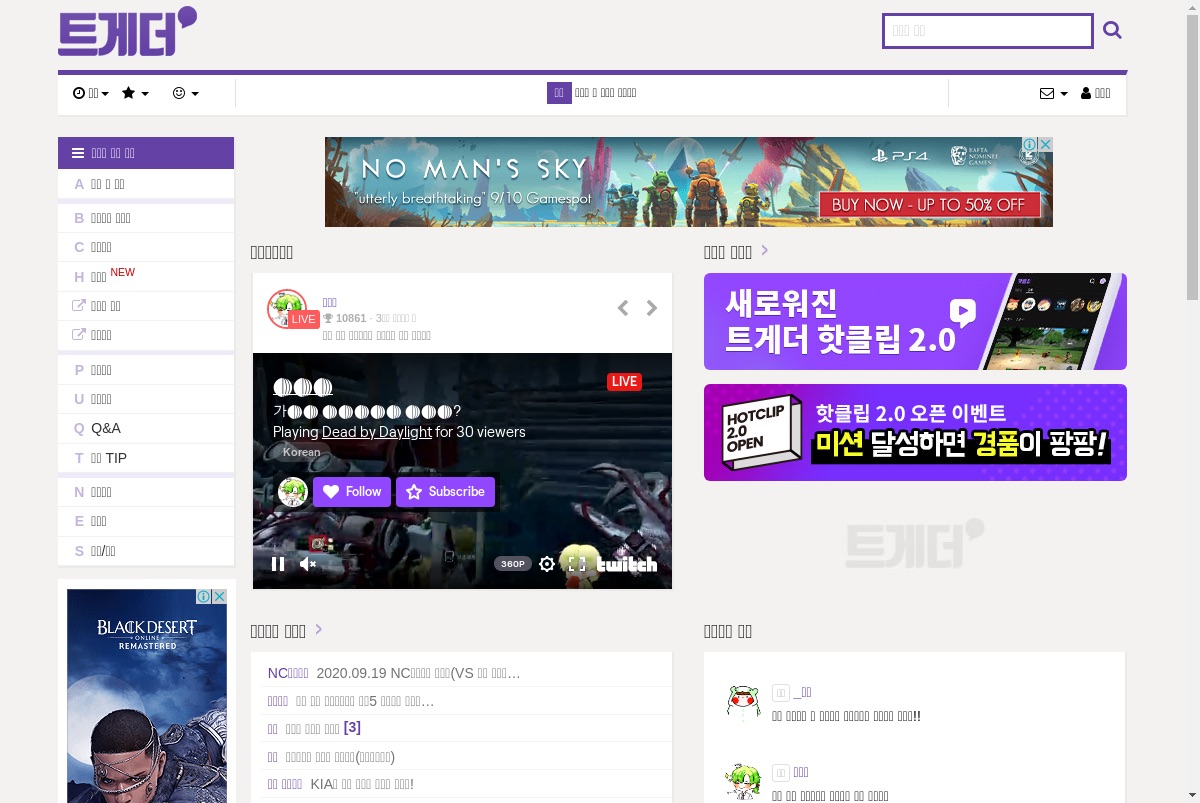Click the Dead by Daylight game link
Viewport: 1200px width, 803px height.
(x=377, y=432)
